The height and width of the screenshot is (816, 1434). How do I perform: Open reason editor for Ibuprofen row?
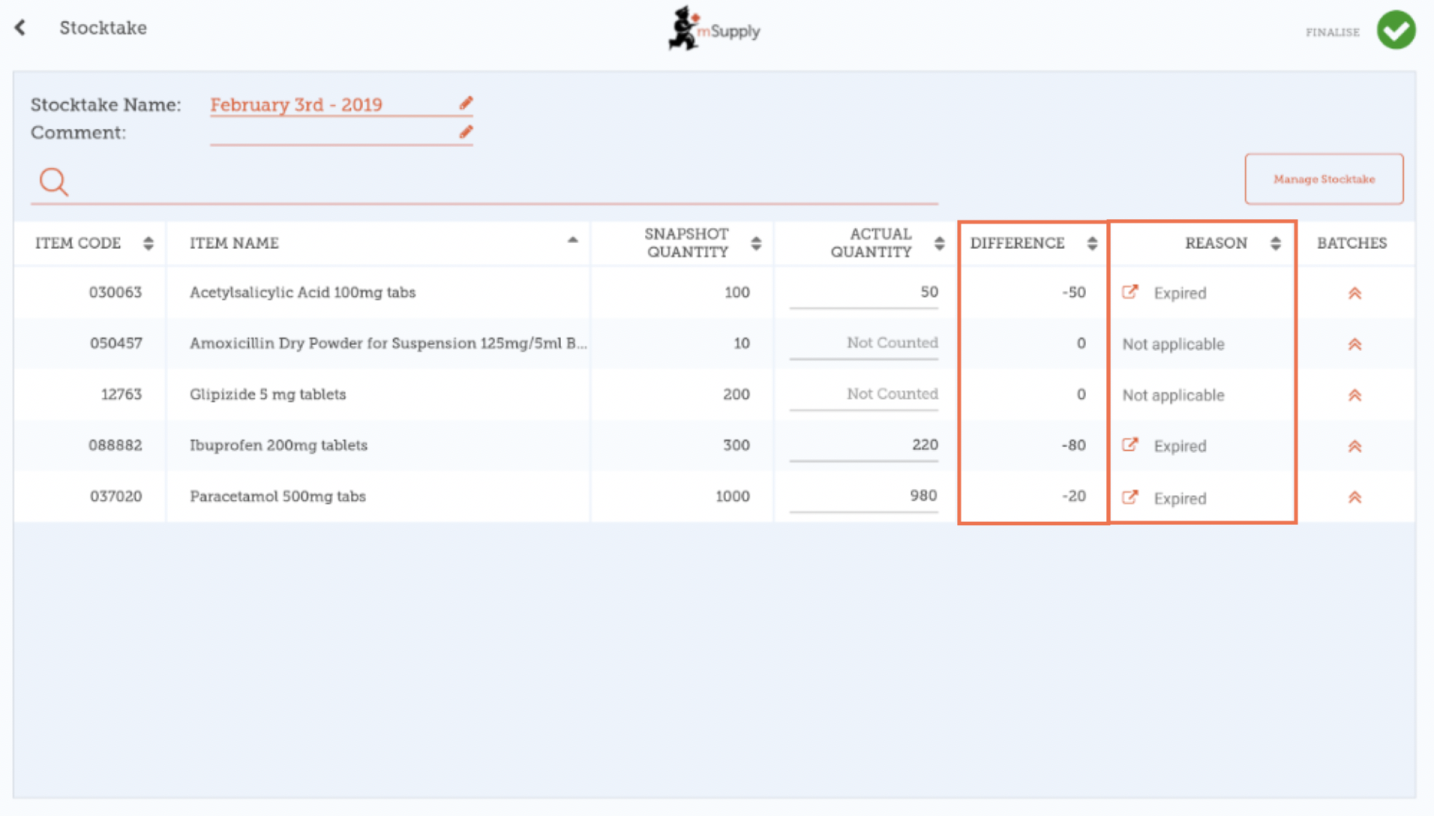[x=1130, y=446]
